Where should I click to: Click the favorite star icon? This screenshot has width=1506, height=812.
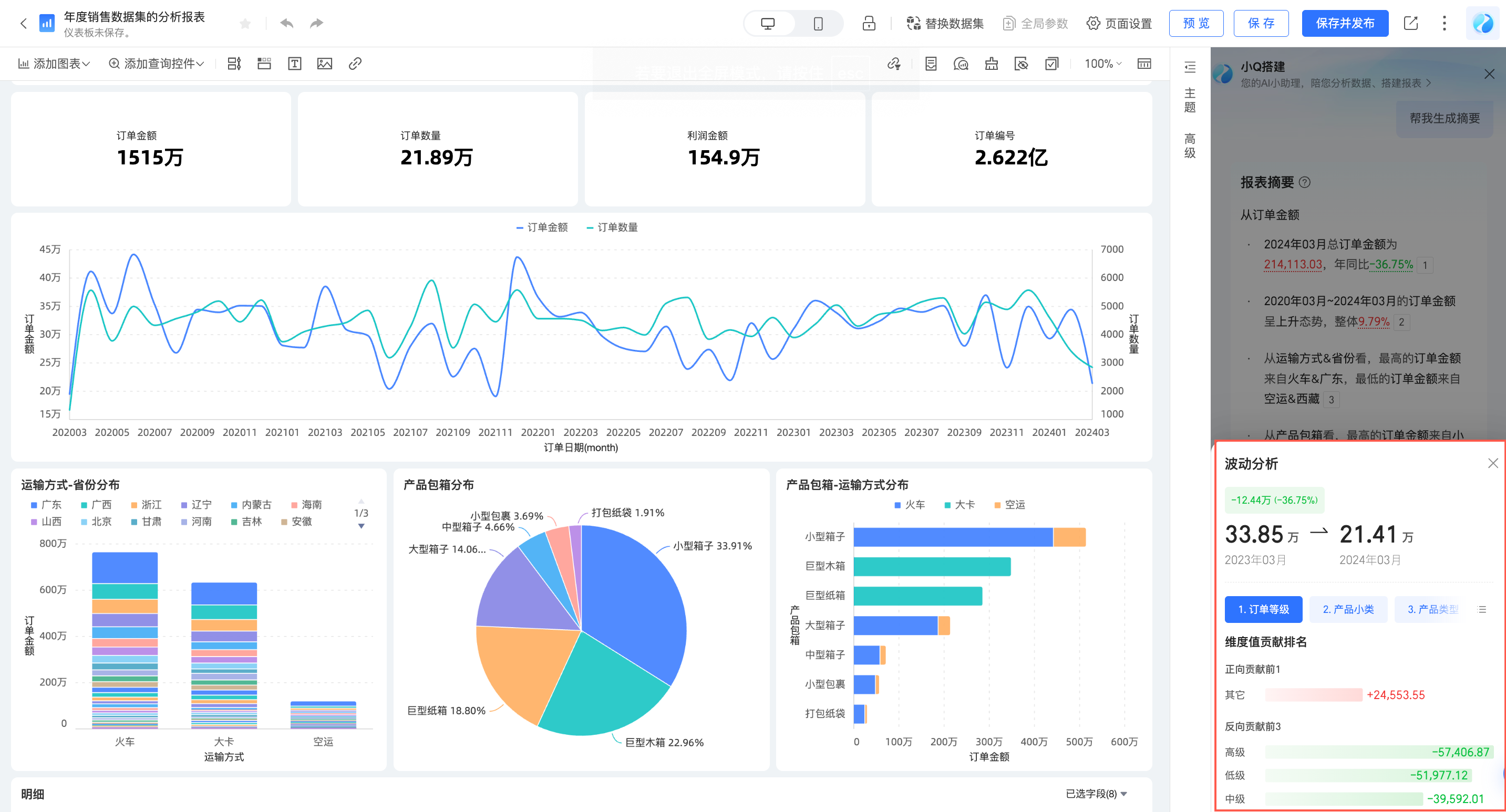tap(245, 23)
